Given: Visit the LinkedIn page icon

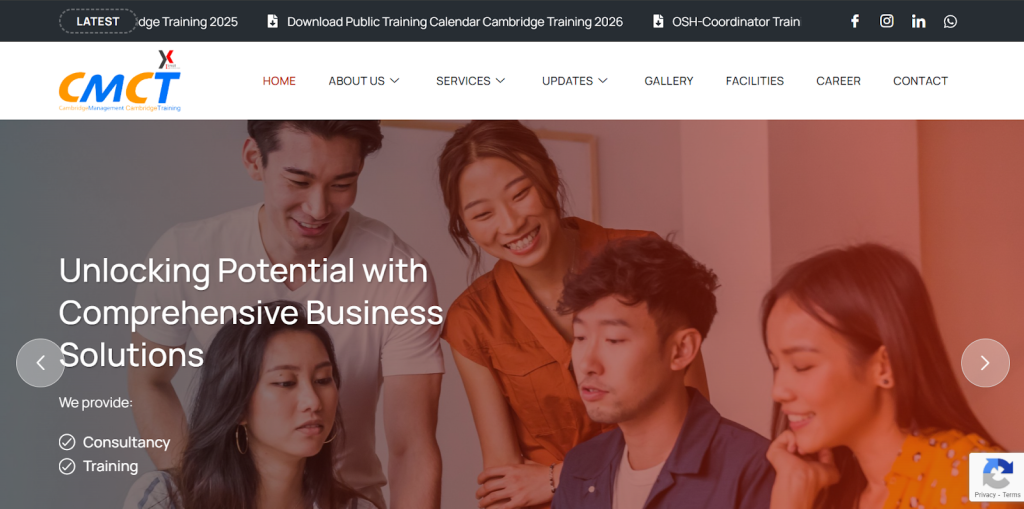Looking at the screenshot, I should 918,21.
